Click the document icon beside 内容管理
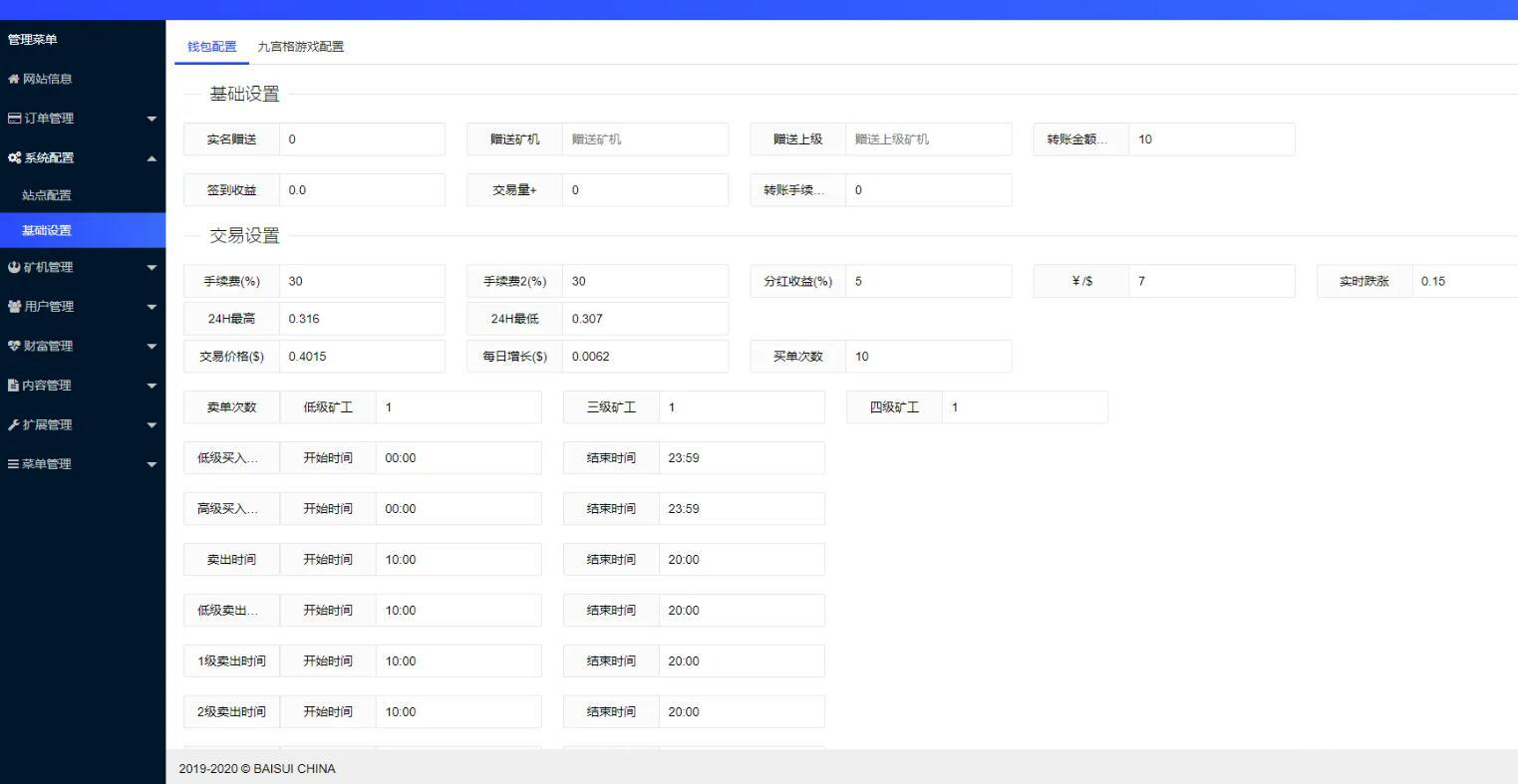Viewport: 1518px width, 784px height. [x=13, y=386]
